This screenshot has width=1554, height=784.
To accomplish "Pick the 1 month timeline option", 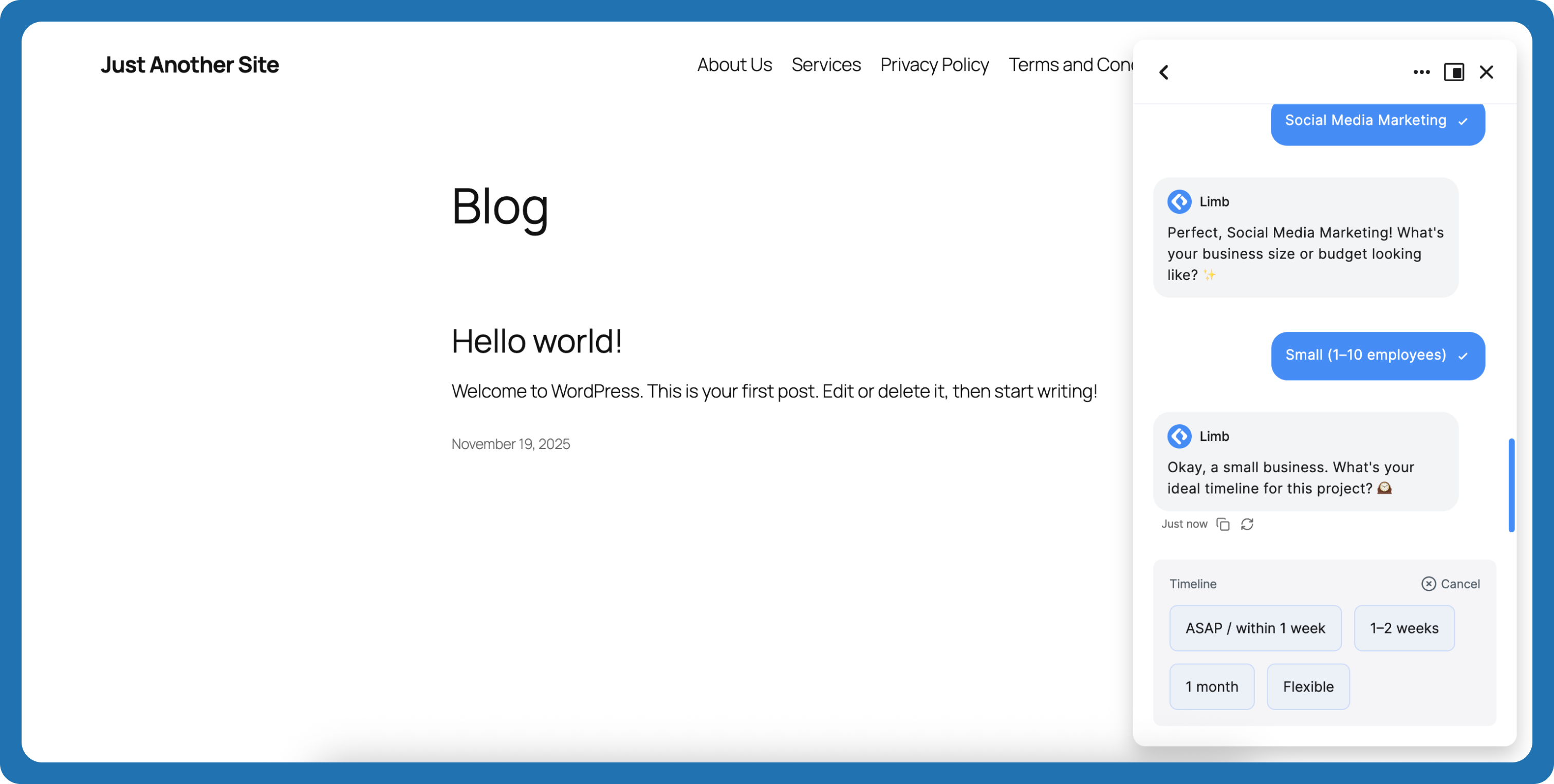I will (x=1211, y=686).
